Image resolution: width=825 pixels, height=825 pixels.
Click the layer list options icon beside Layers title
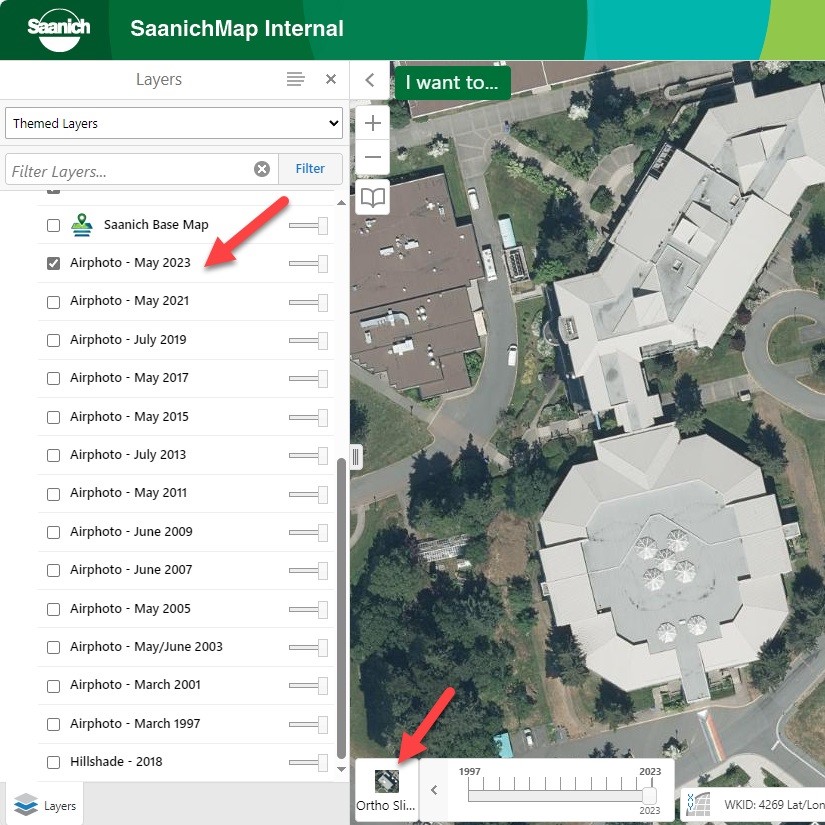[x=295, y=79]
